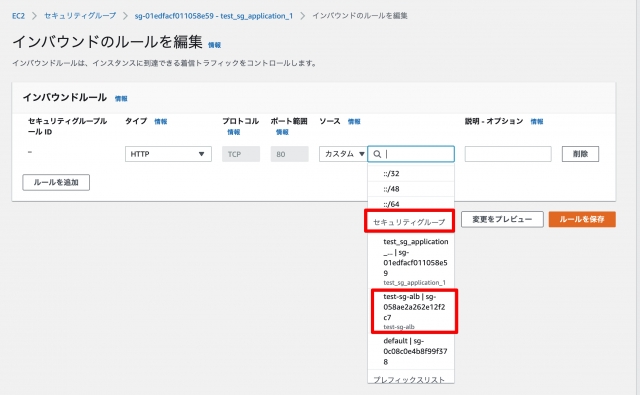Focus the source search input field
640x395 pixels.
click(x=411, y=154)
